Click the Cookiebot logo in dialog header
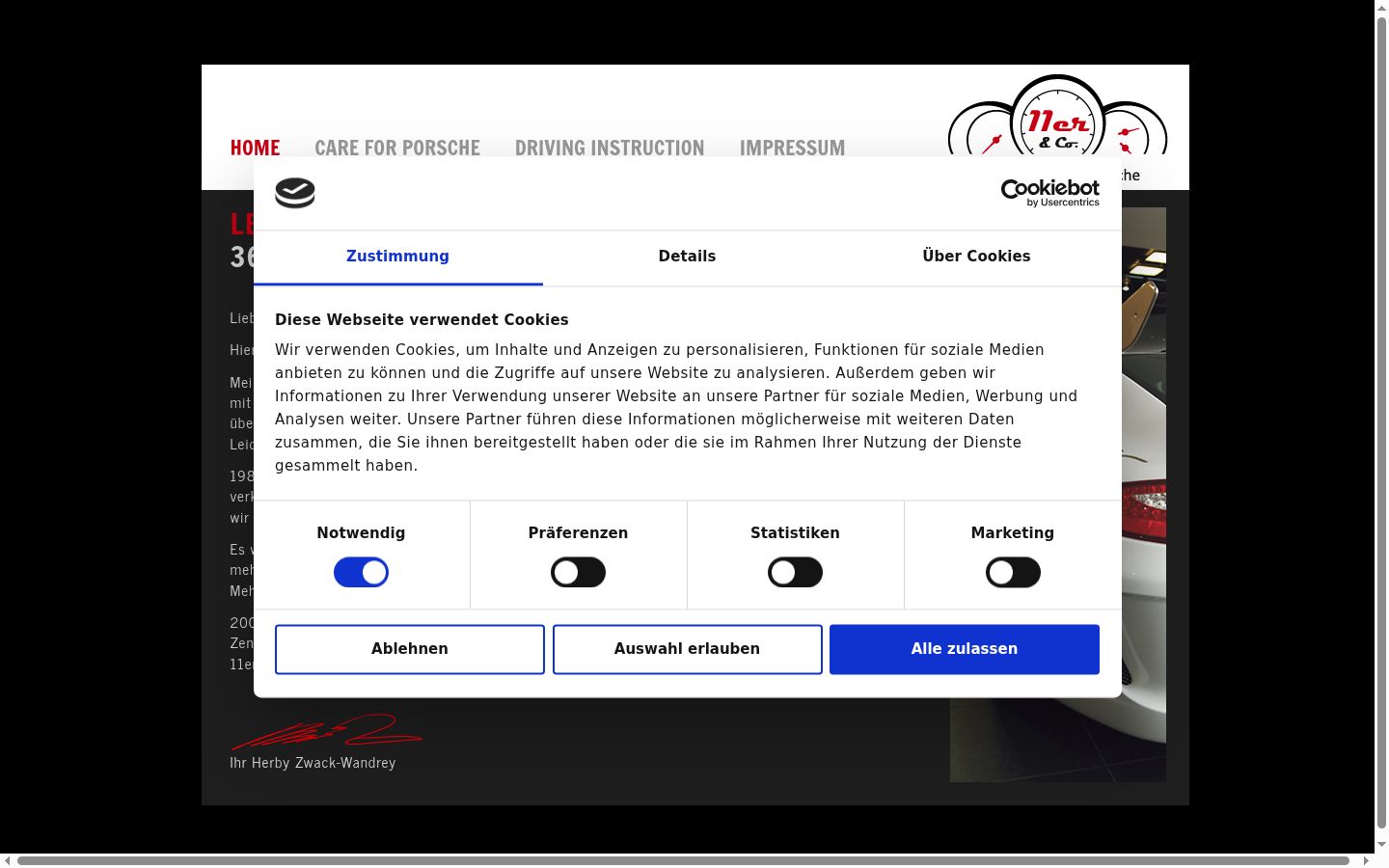 pos(1049,193)
